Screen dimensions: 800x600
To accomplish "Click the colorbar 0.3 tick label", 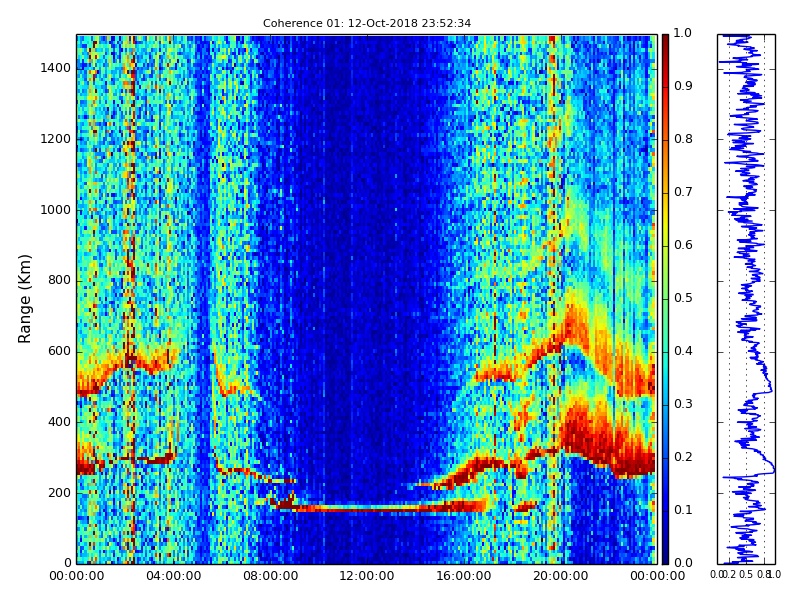I will (683, 404).
